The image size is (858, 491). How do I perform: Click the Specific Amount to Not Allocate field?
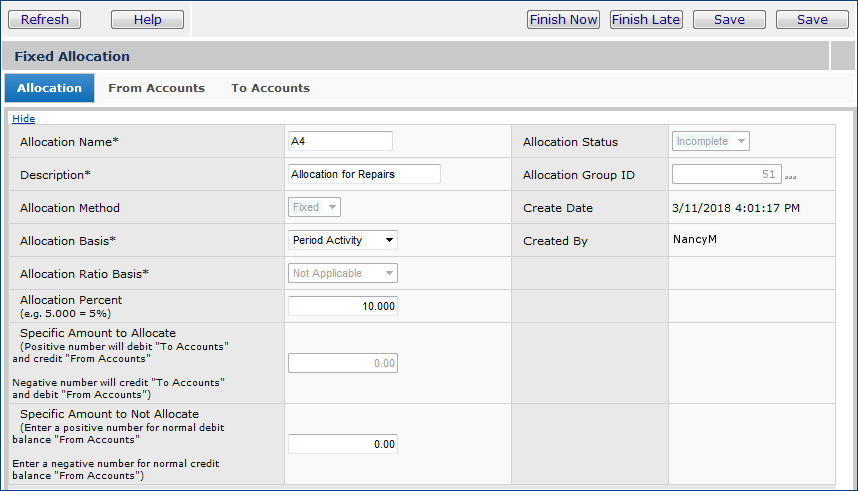point(342,444)
